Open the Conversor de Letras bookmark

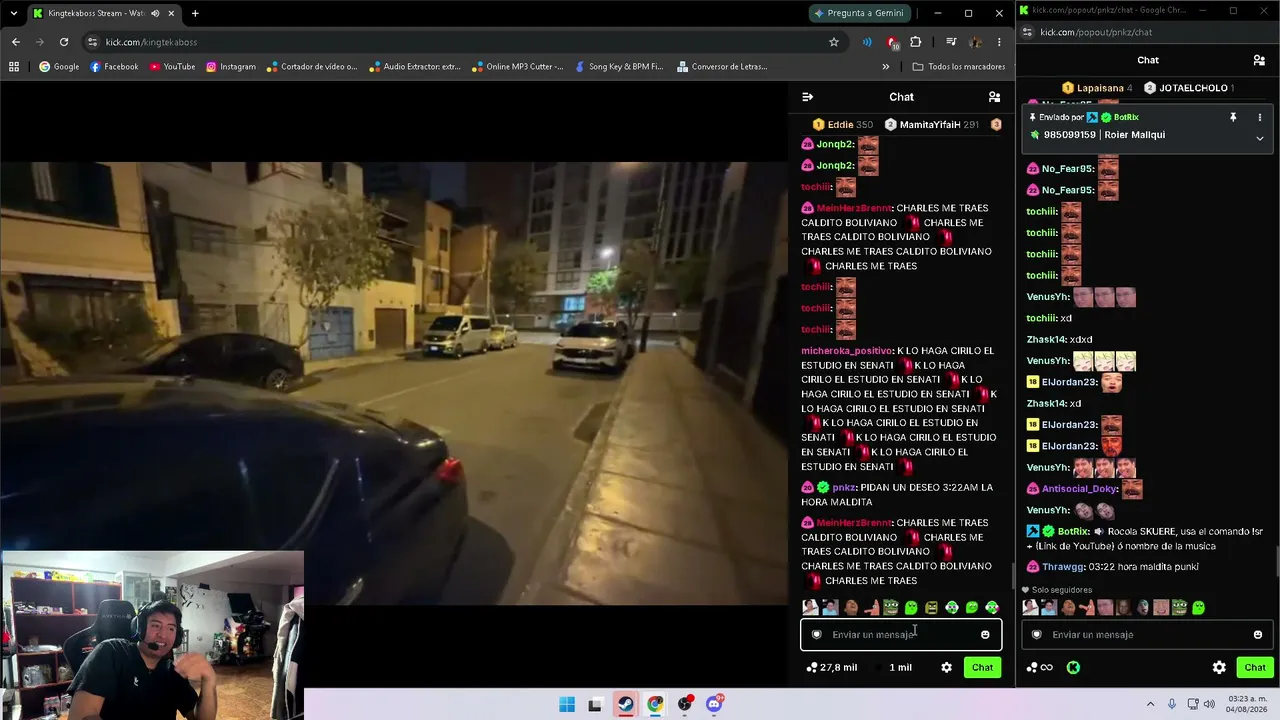point(722,67)
